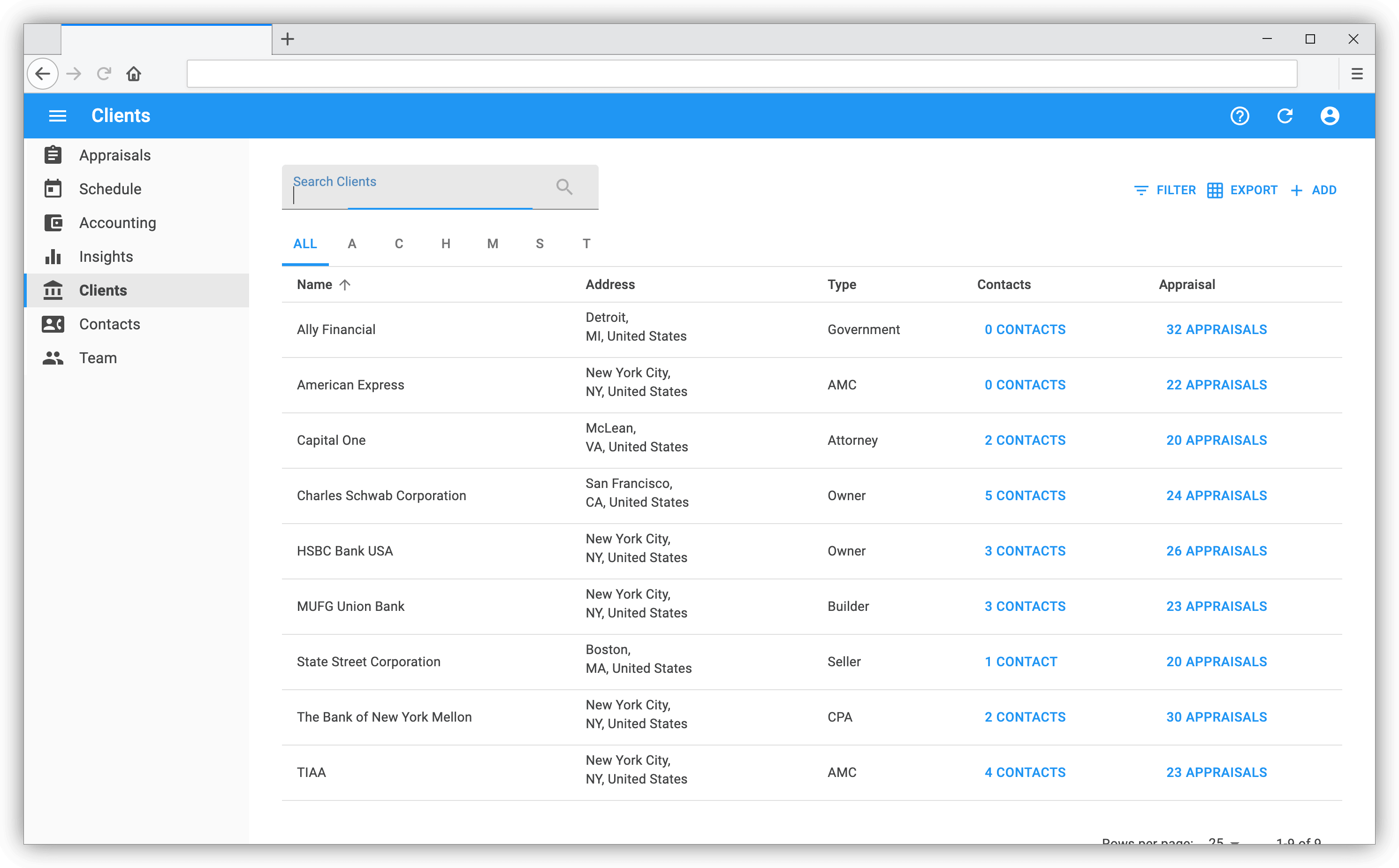Open 5 Contacts for Charles Schwab
Image resolution: width=1399 pixels, height=868 pixels.
coord(1025,495)
